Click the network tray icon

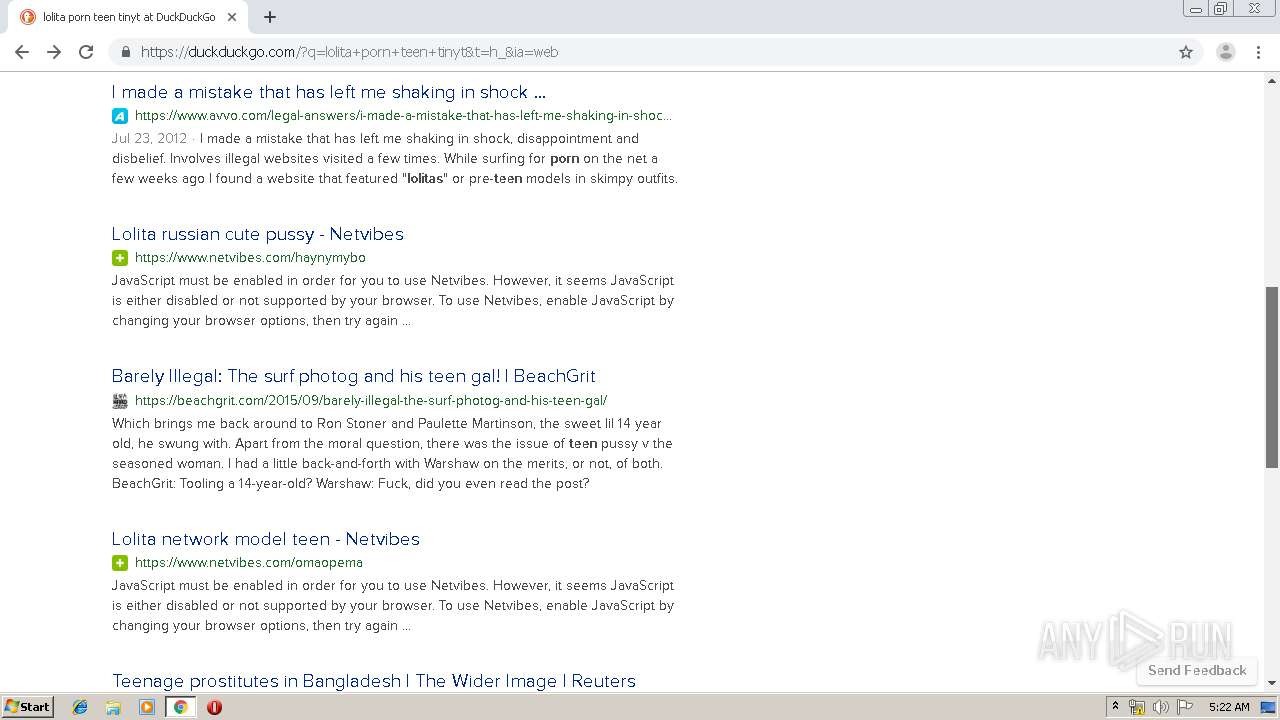(x=1137, y=707)
